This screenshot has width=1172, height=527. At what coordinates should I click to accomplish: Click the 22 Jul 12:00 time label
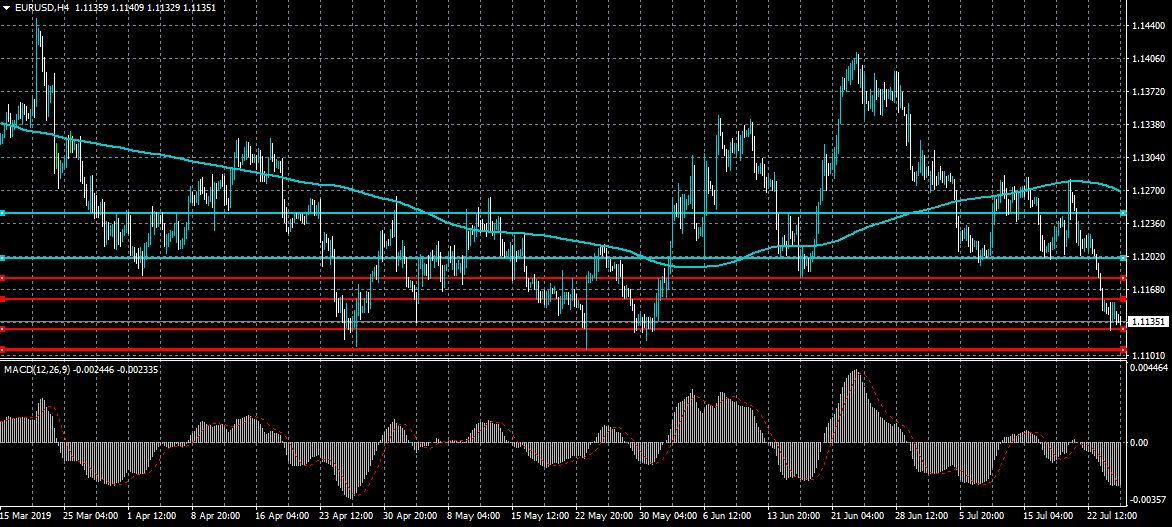coord(1112,516)
